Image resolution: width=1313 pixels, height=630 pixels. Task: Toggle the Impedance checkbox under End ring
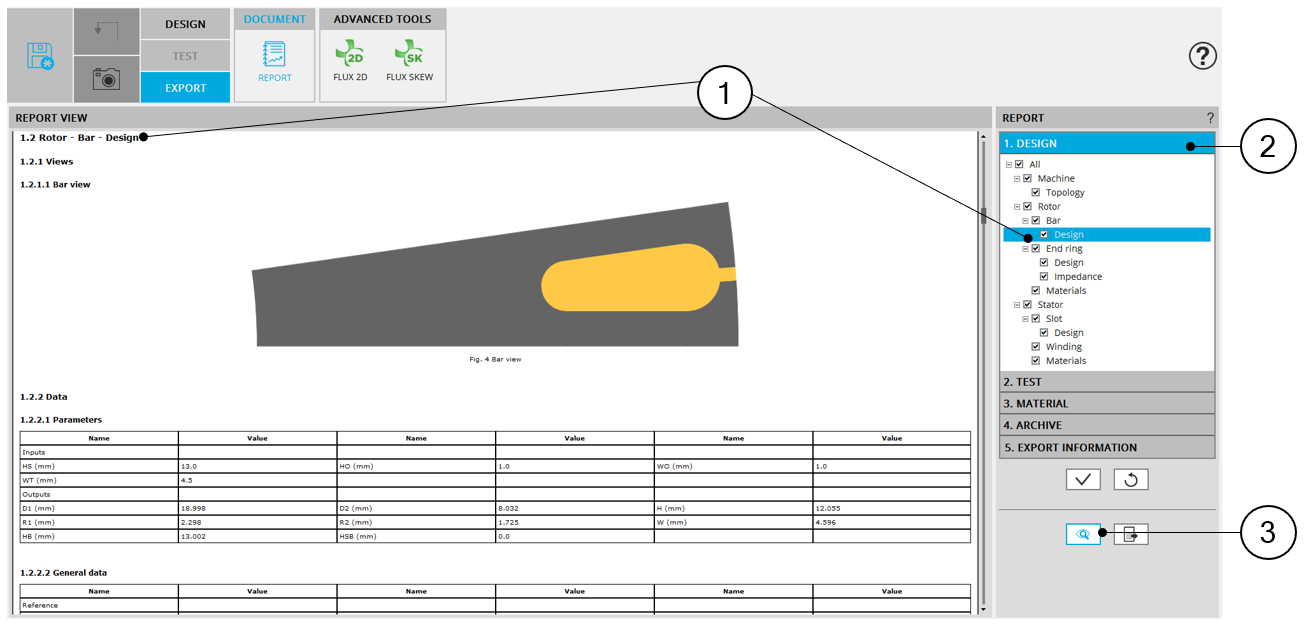click(x=1044, y=277)
